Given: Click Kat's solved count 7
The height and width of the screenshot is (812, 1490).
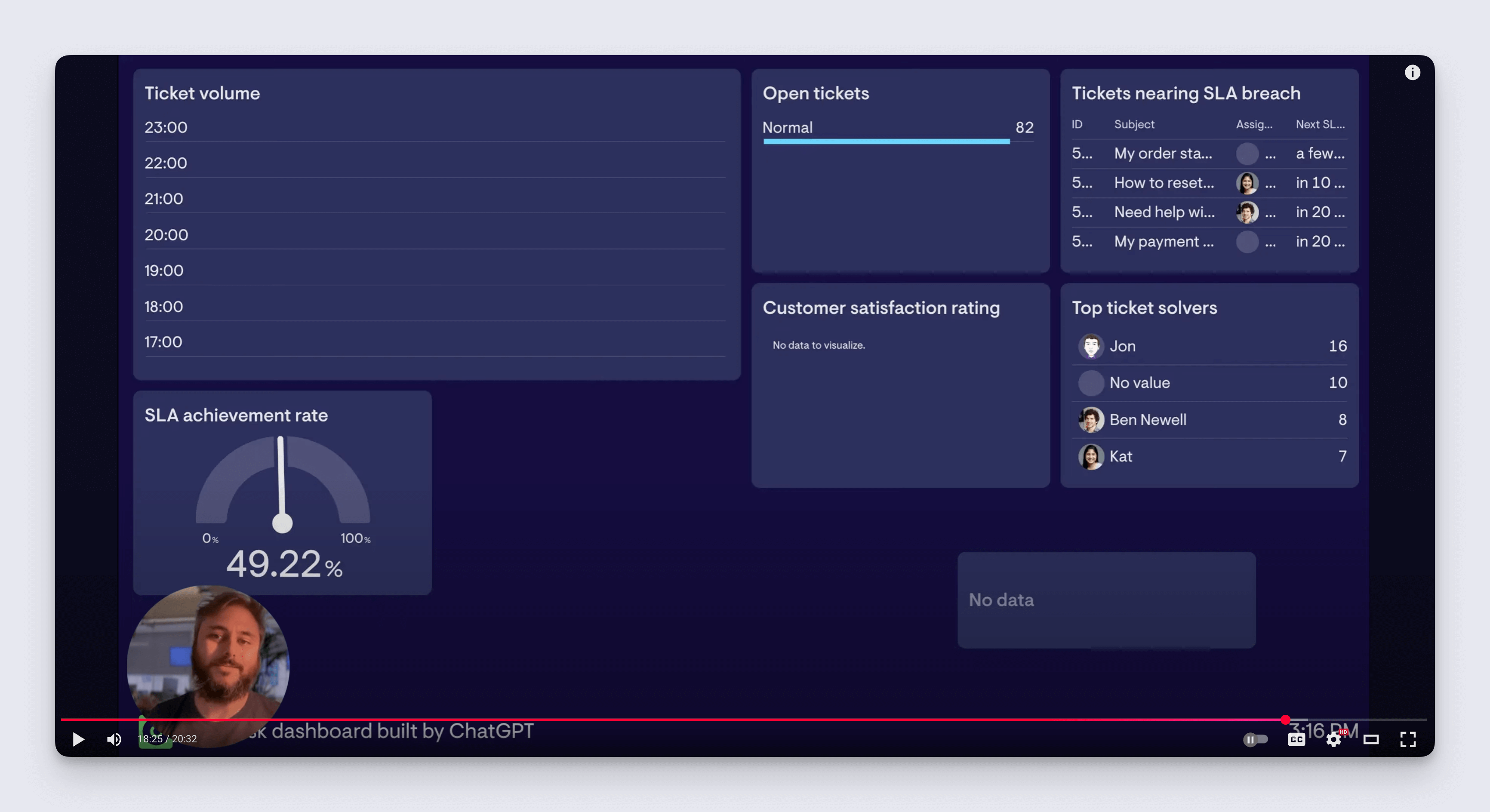Looking at the screenshot, I should pos(1342,456).
